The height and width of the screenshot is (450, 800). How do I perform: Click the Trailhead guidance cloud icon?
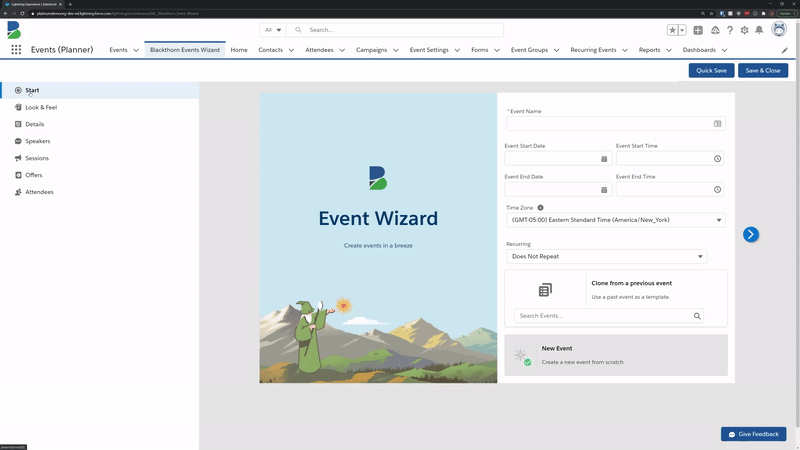pos(715,30)
